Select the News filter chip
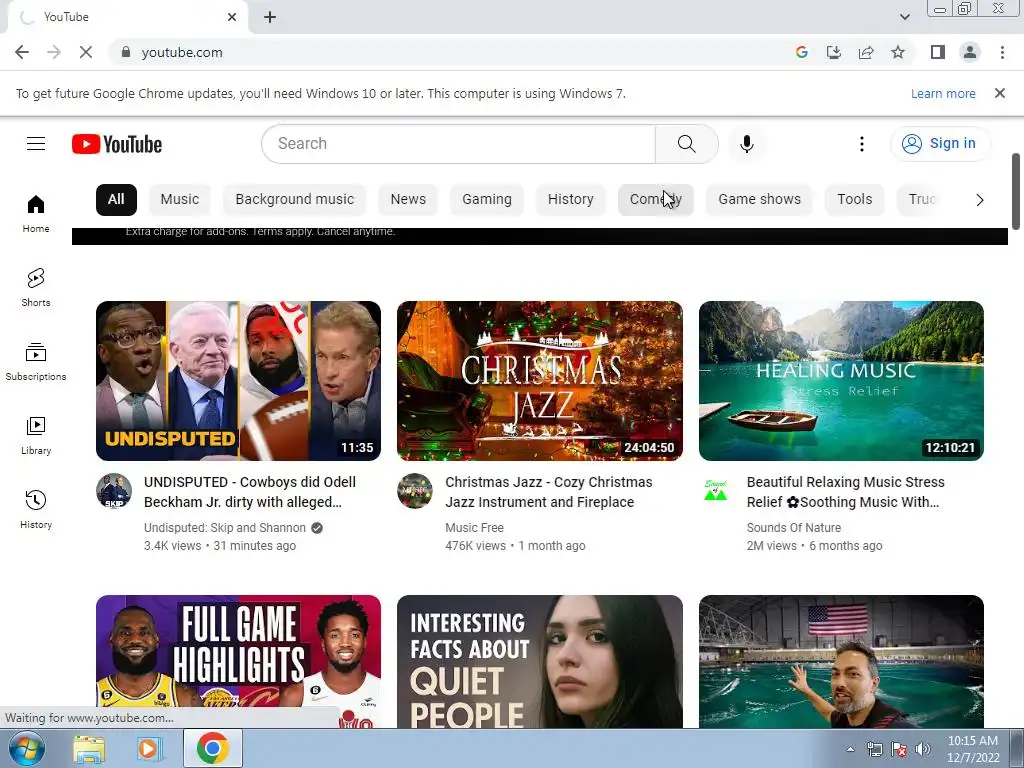This screenshot has height=768, width=1024. pyautogui.click(x=408, y=200)
